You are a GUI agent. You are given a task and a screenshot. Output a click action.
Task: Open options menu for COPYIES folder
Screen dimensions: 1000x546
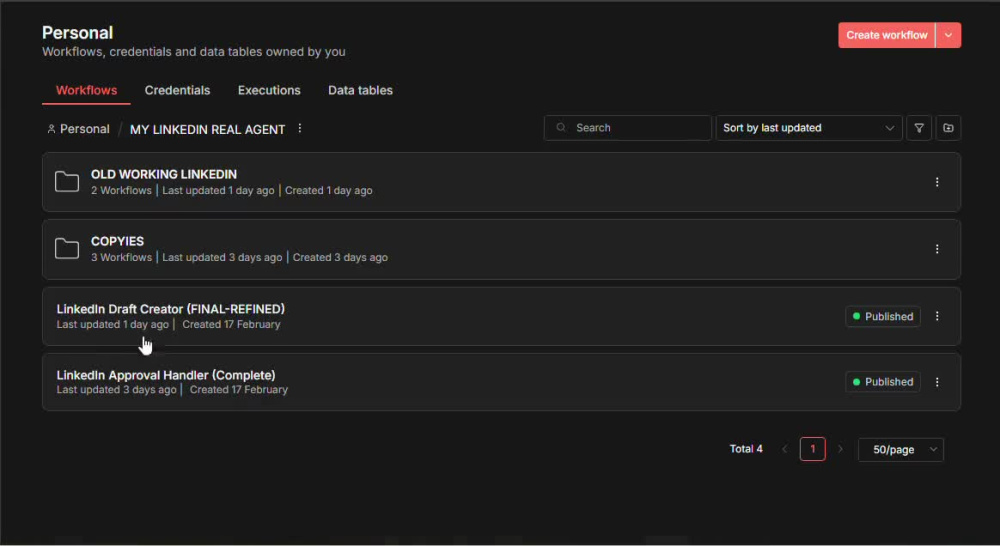(x=937, y=249)
